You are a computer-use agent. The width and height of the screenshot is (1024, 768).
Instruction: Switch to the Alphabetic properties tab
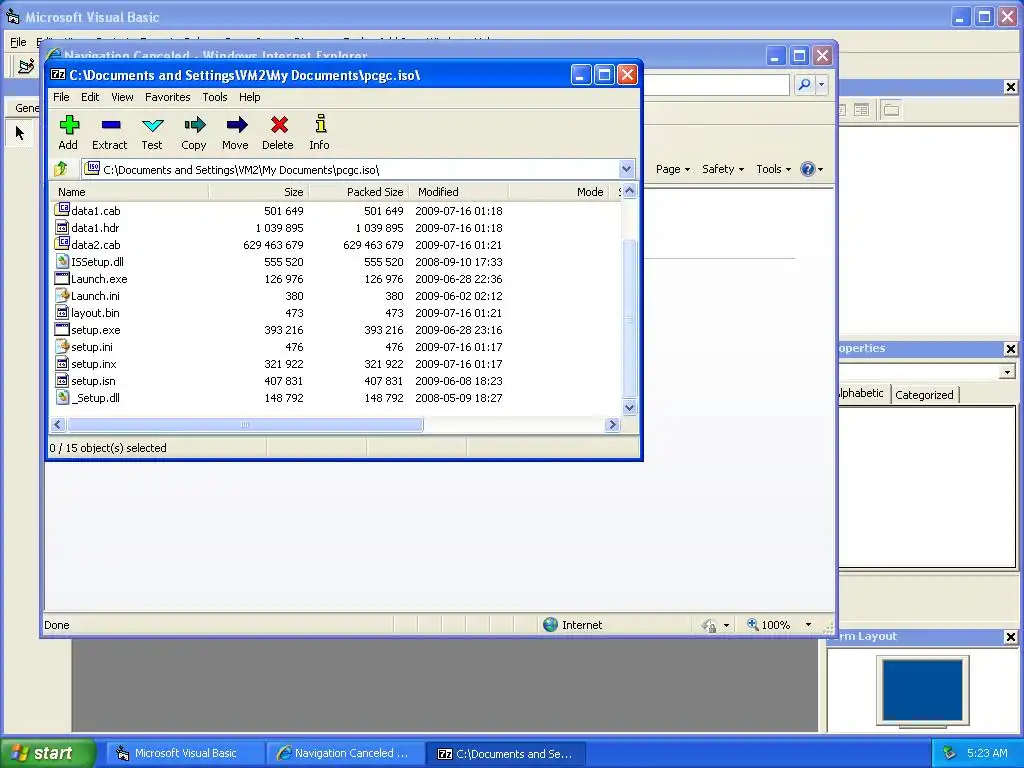coord(862,393)
